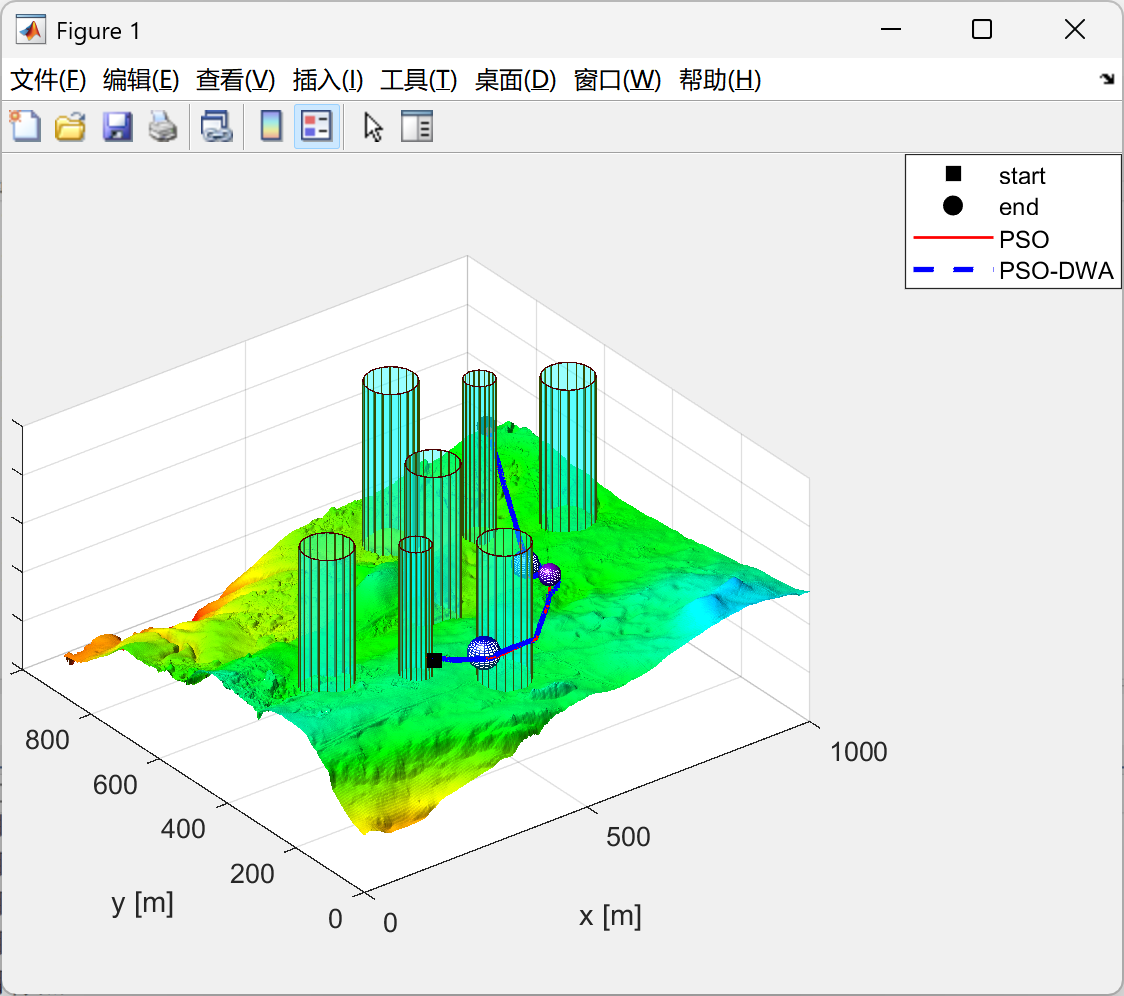This screenshot has height=996, width=1124.
Task: Click the 1000 tick label on x axis
Action: [859, 752]
